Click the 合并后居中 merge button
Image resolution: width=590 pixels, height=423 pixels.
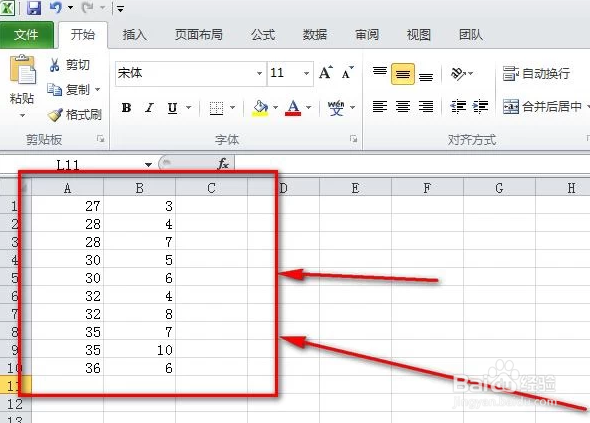(x=543, y=107)
